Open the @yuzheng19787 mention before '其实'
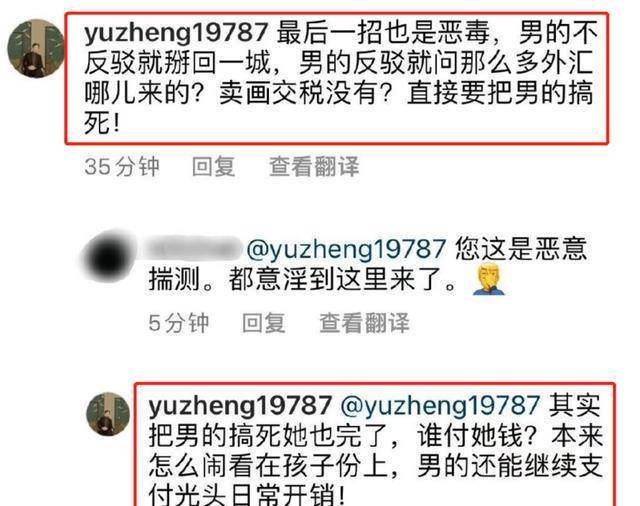The width and height of the screenshot is (640, 506). point(440,406)
